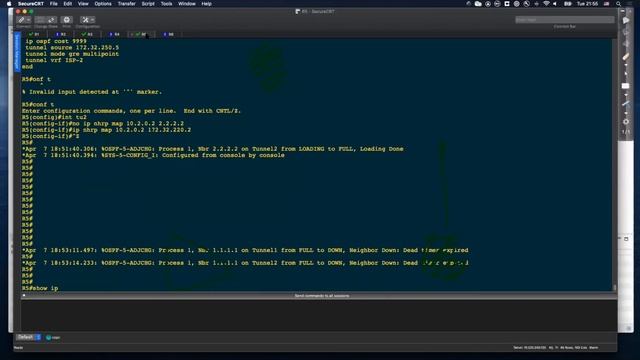This screenshot has width=640, height=360.
Task: Click the cloud icon in menu bar
Action: [x=478, y=4]
